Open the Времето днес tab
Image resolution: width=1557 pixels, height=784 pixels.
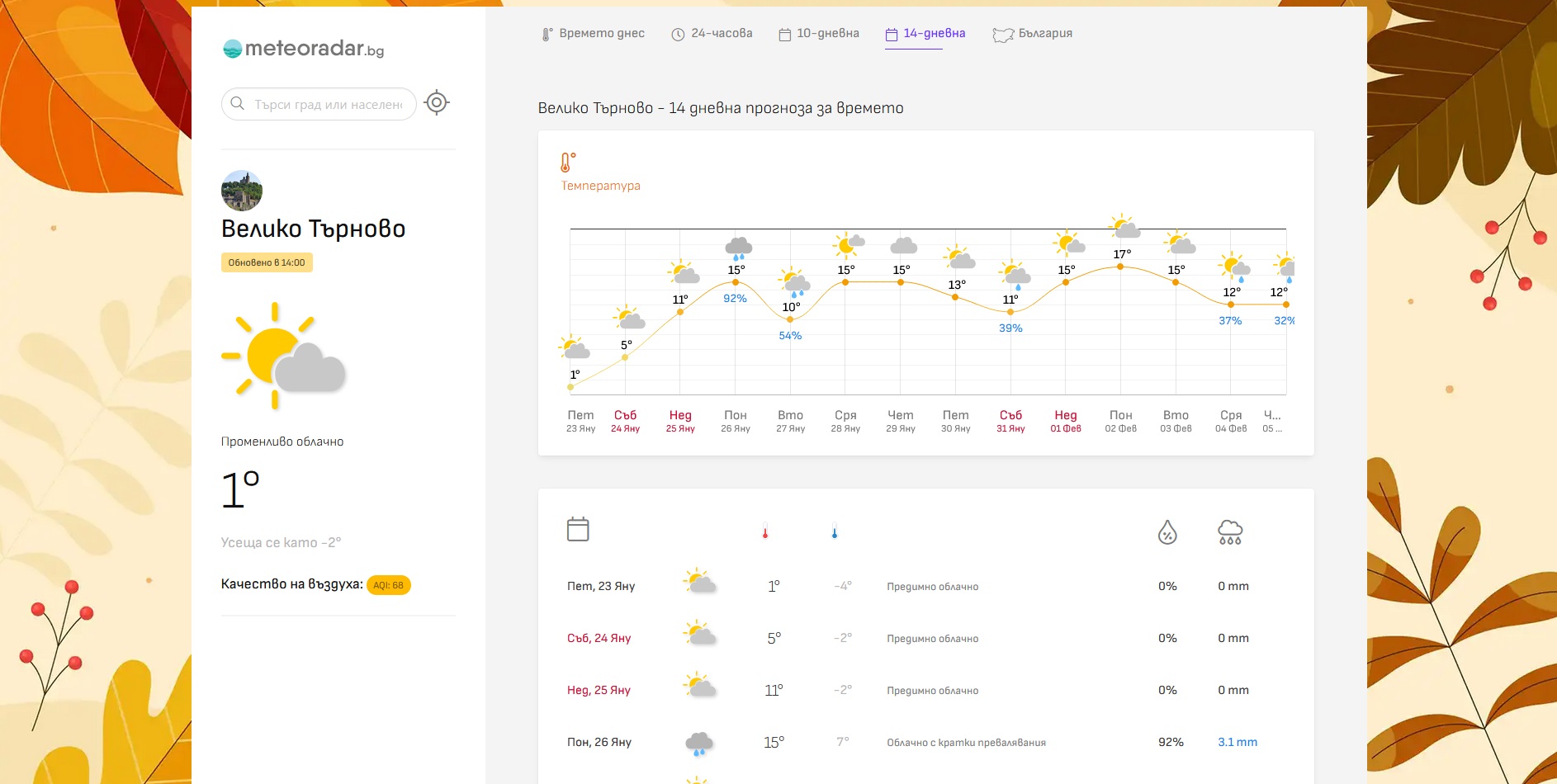[x=593, y=34]
